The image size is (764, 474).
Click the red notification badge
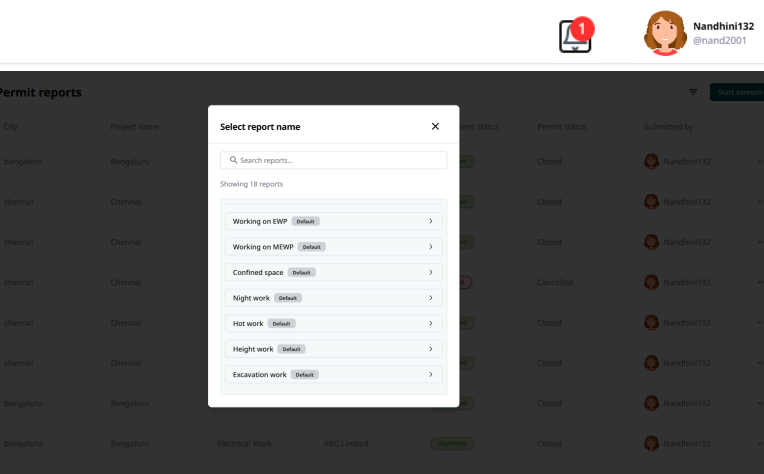[584, 29]
